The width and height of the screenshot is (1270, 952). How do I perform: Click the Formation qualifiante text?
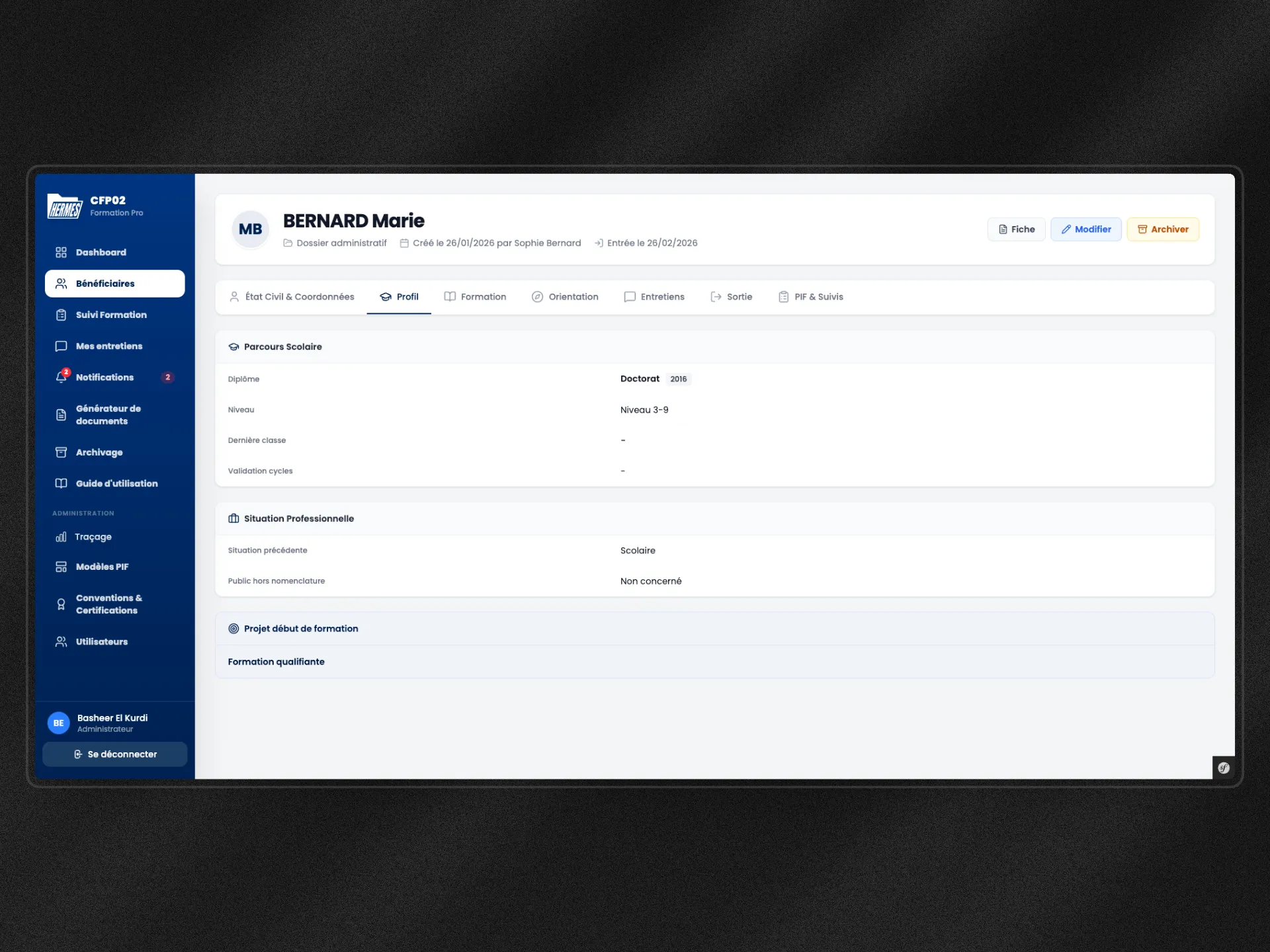276,662
